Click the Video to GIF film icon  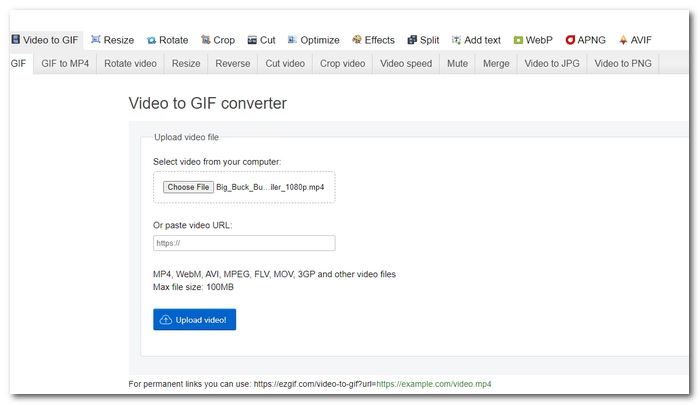16,39
